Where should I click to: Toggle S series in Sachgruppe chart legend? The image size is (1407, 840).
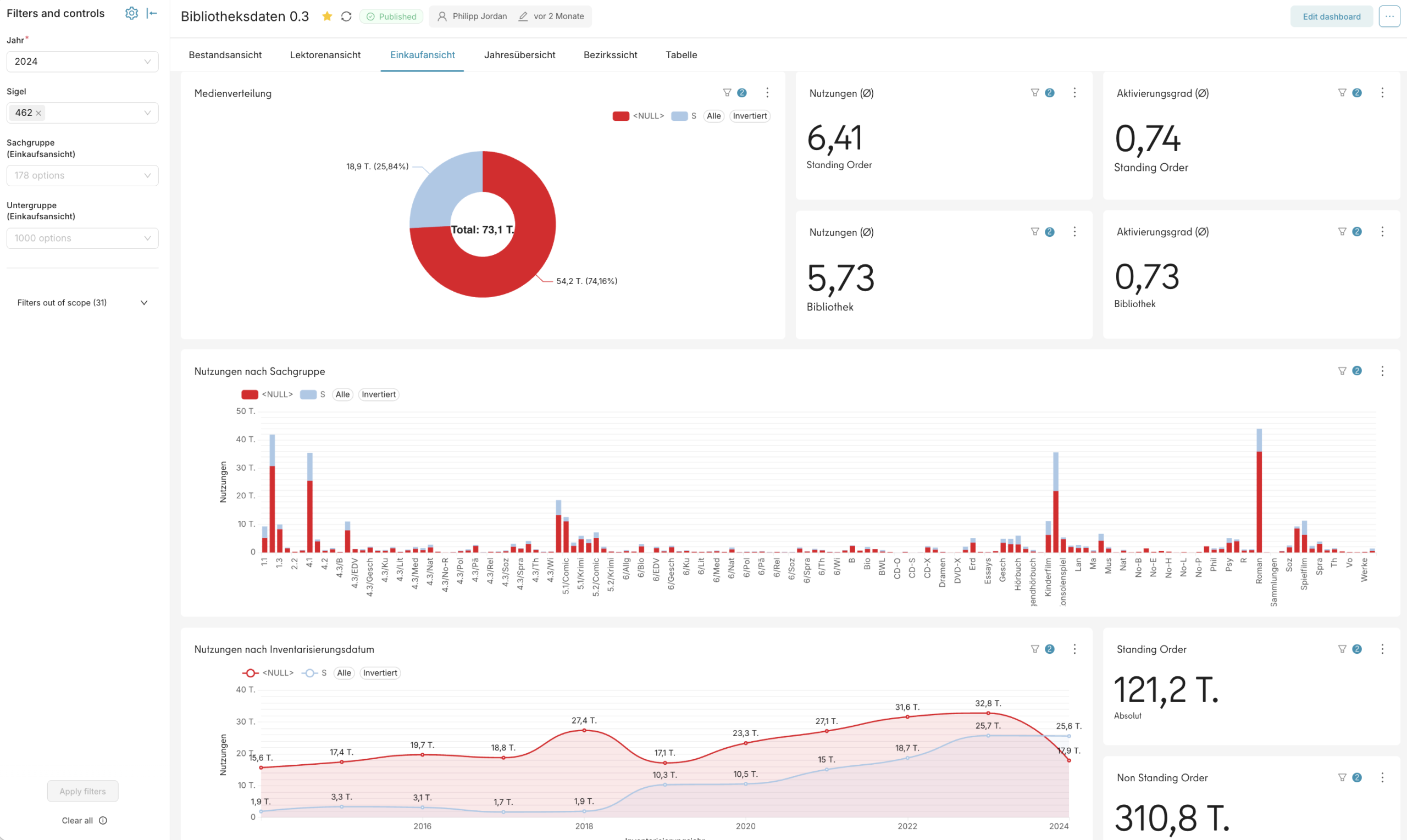point(313,394)
